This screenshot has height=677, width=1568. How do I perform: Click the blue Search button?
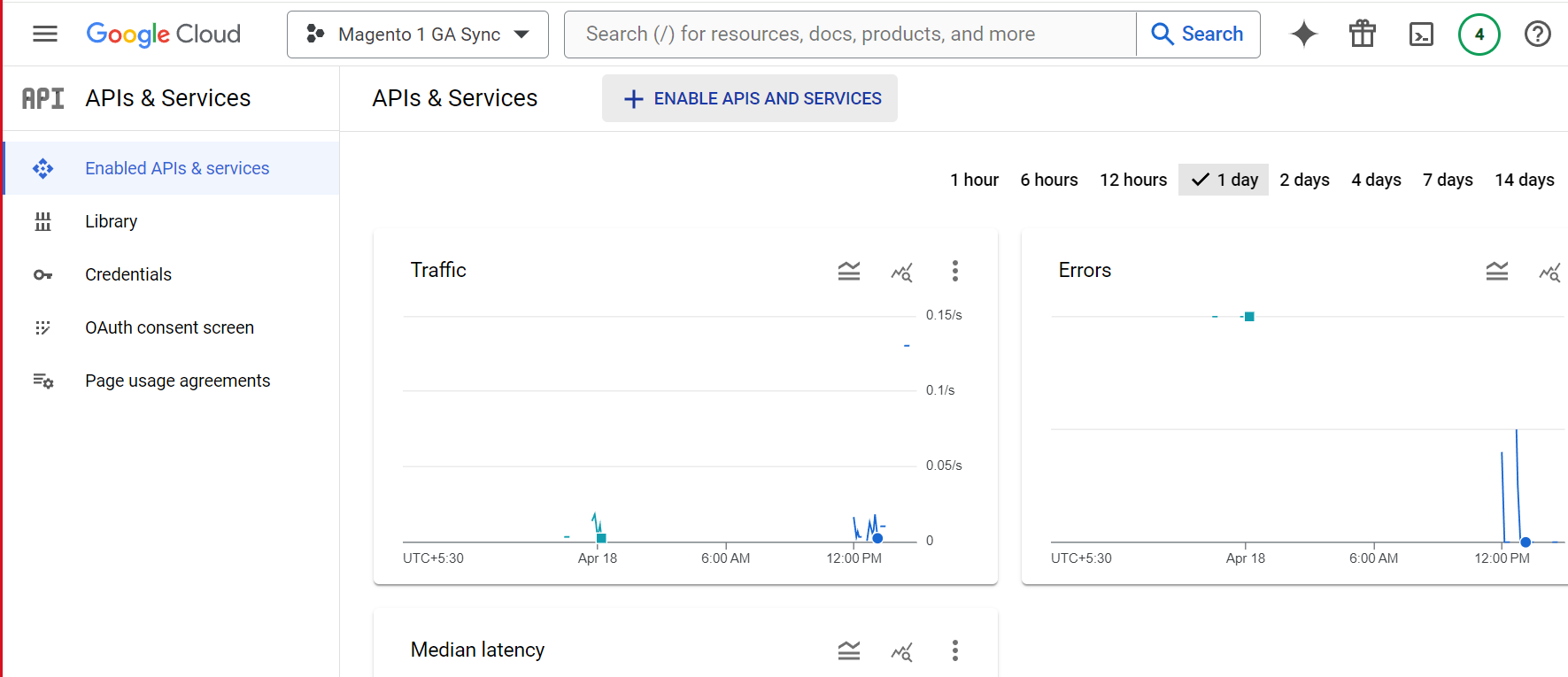(1197, 35)
